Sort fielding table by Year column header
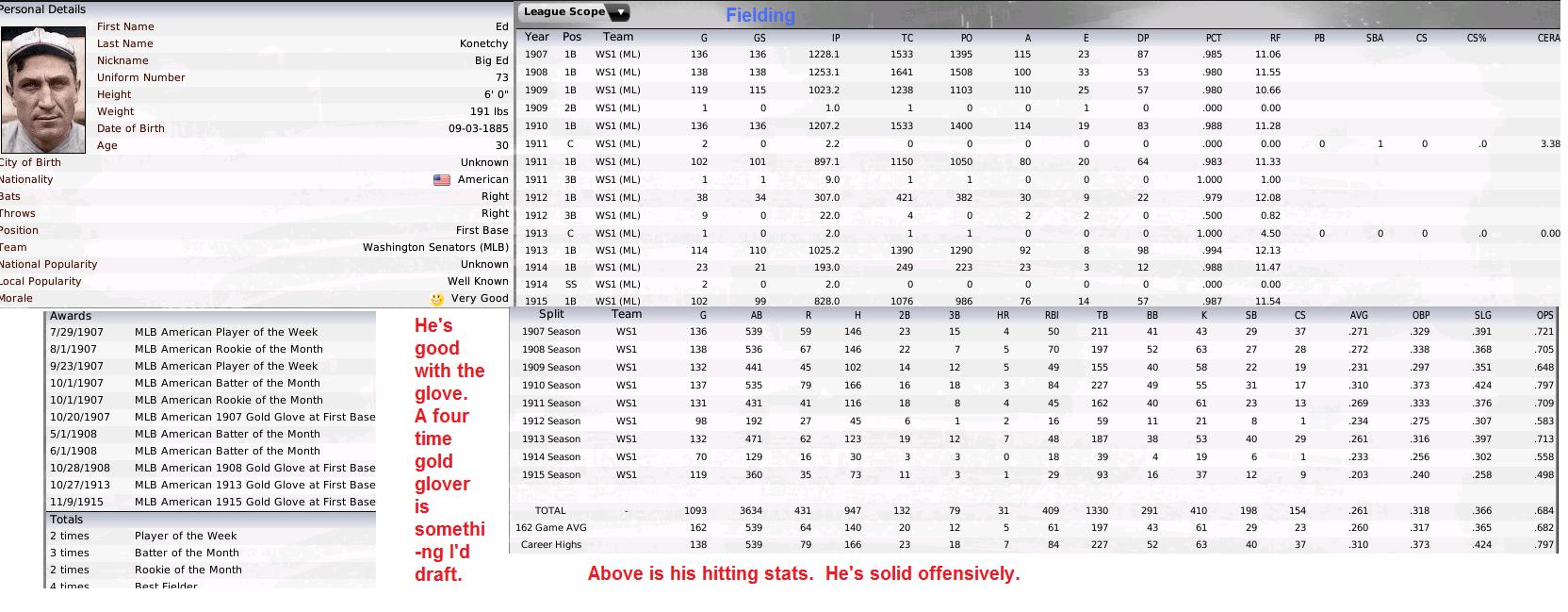The width and height of the screenshot is (1568, 612). (x=537, y=37)
